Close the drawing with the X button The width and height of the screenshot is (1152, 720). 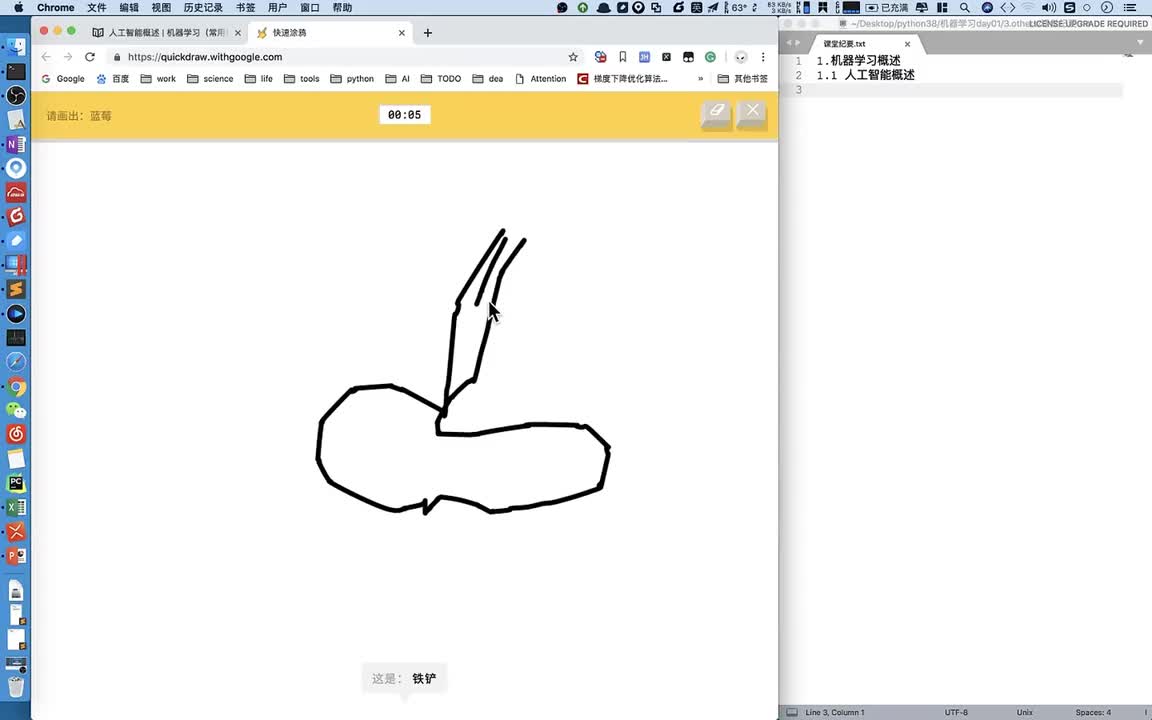point(753,113)
